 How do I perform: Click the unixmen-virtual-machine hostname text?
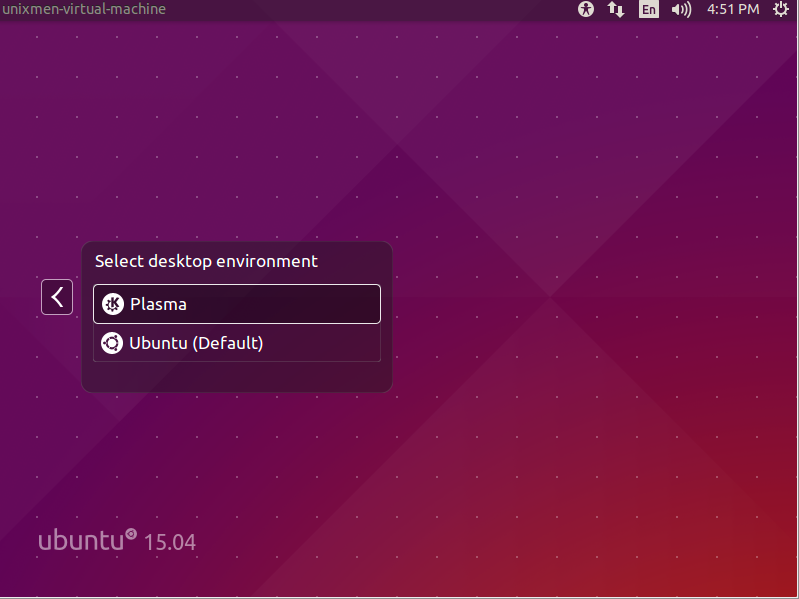pos(84,9)
